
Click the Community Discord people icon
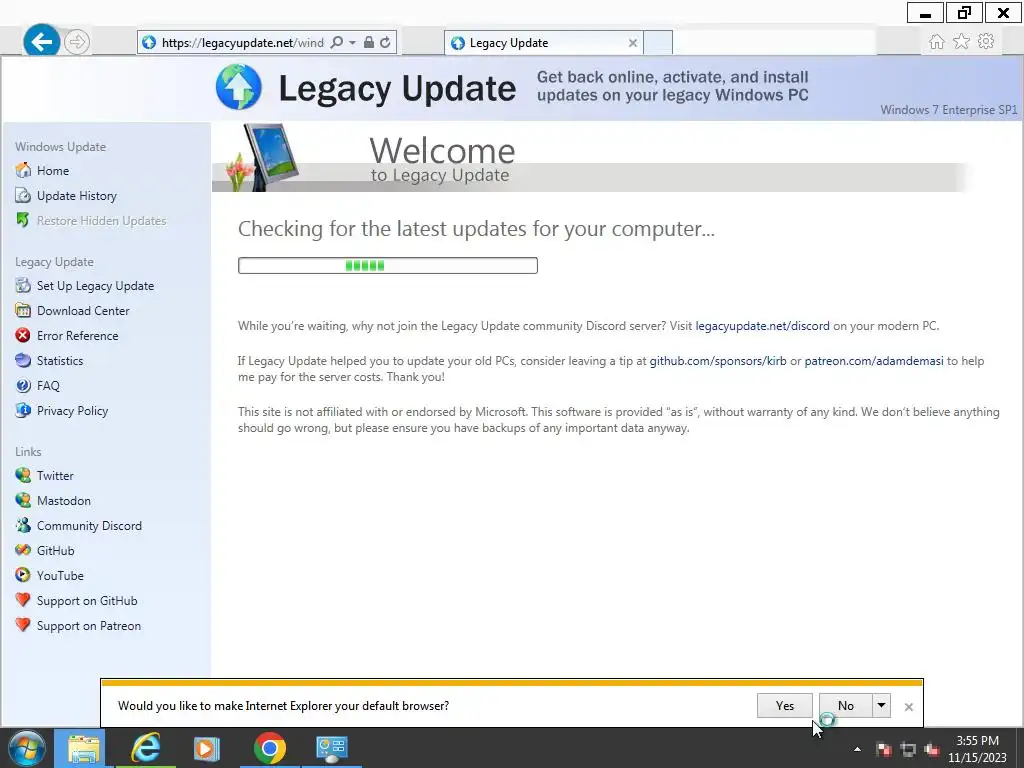click(x=23, y=525)
